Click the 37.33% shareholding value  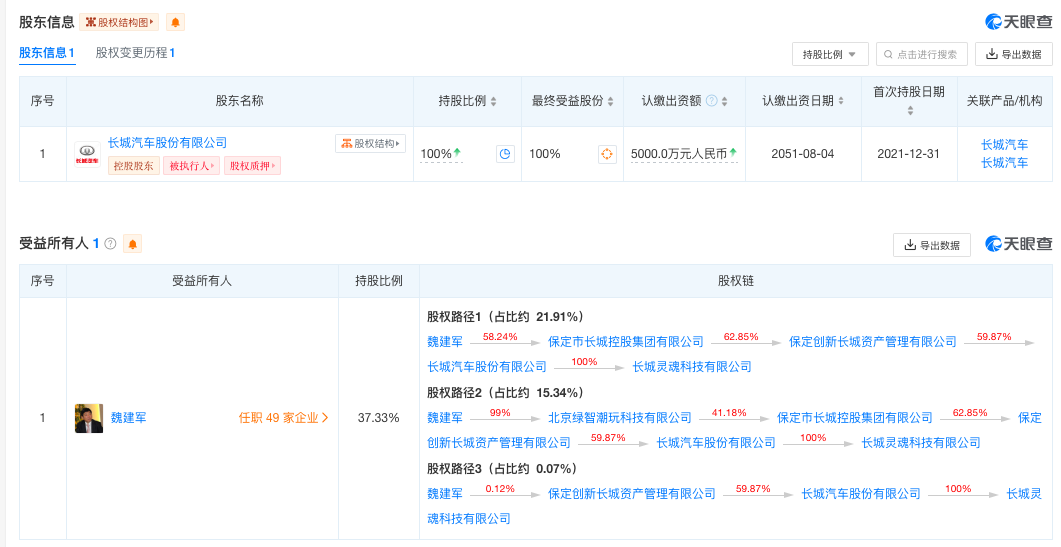click(378, 418)
